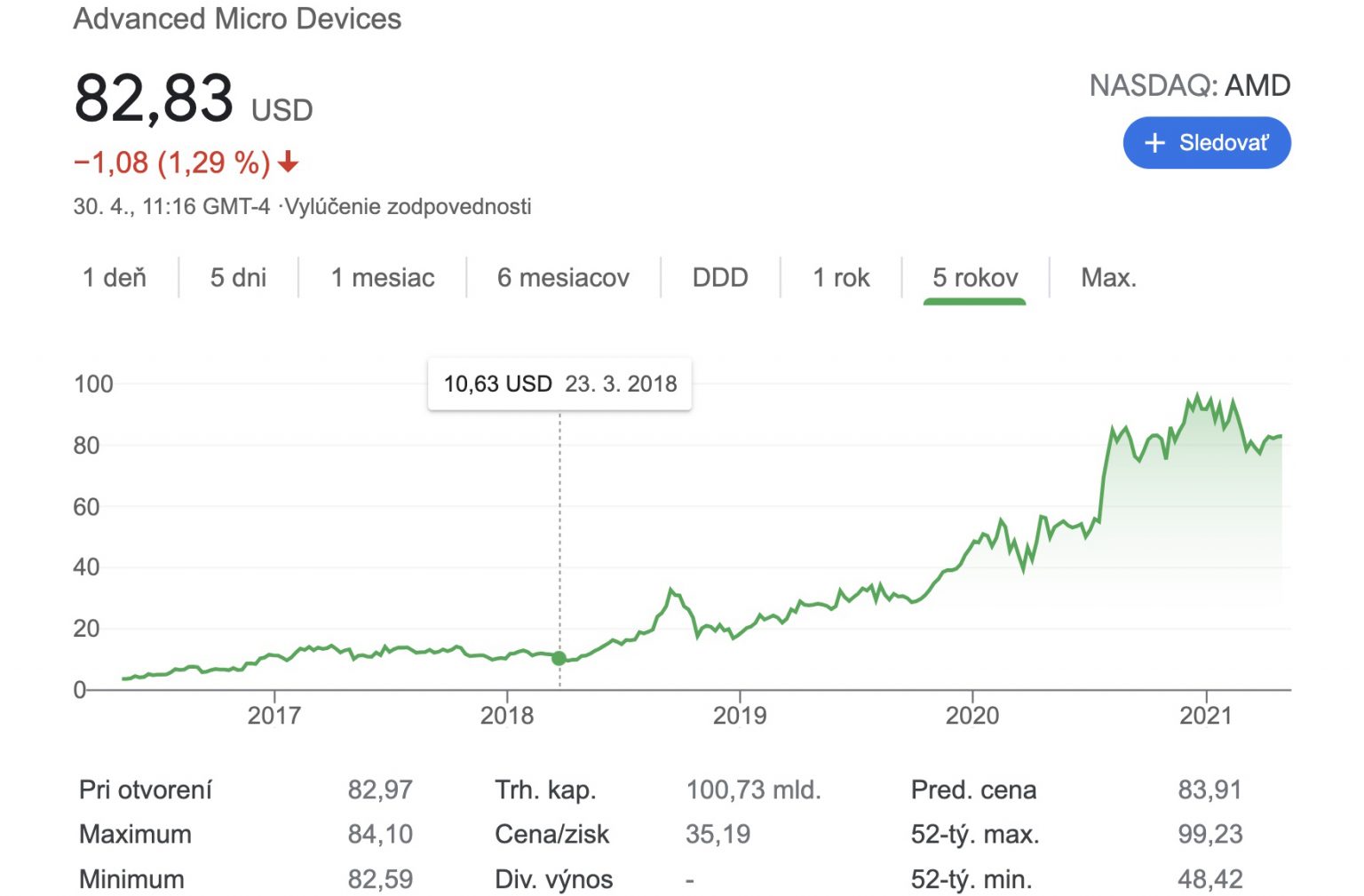Viewport: 1364px width, 896px height.
Task: Select the 1 deň time range tab
Action: tap(115, 278)
